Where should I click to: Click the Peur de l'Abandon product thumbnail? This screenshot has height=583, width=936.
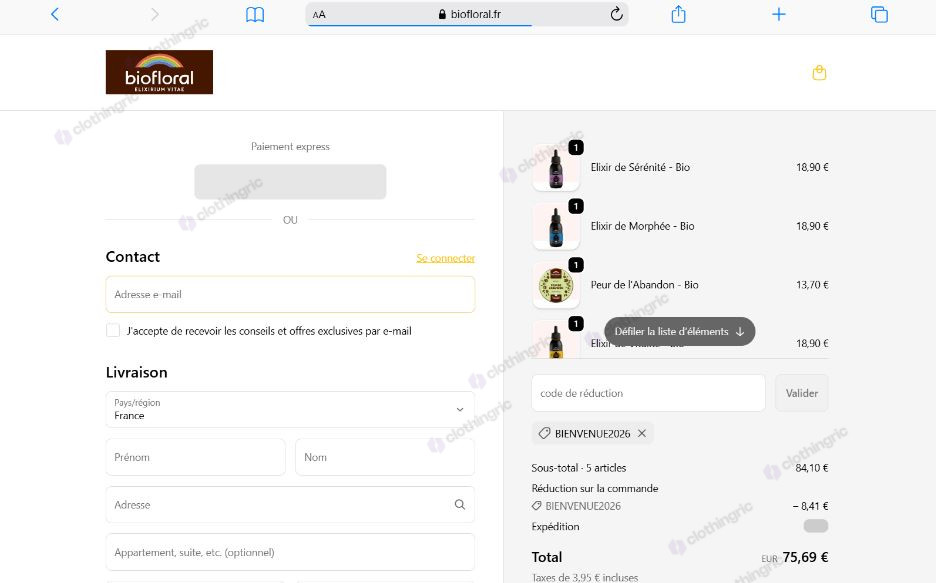(556, 285)
